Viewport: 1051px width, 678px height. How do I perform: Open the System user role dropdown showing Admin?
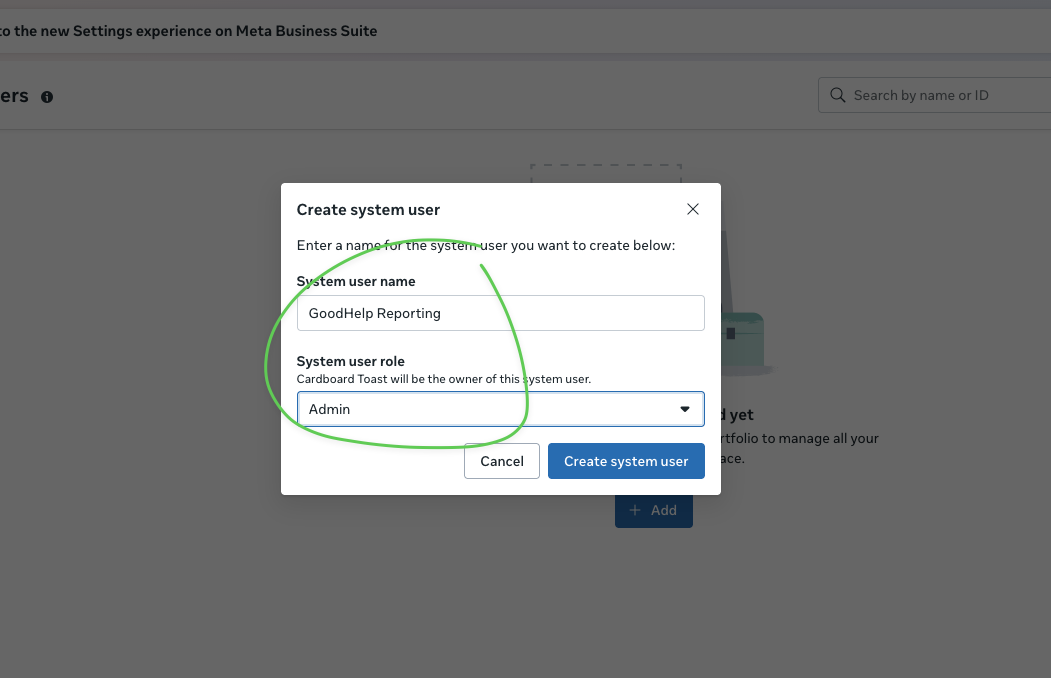point(500,409)
